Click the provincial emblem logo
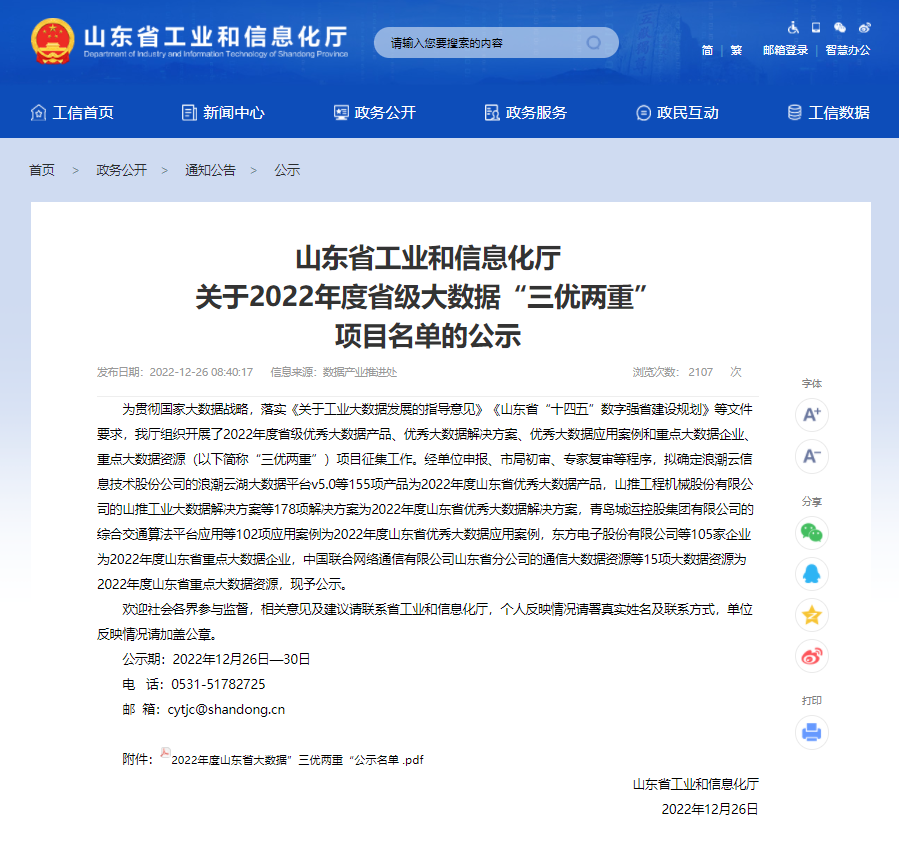 click(x=52, y=41)
